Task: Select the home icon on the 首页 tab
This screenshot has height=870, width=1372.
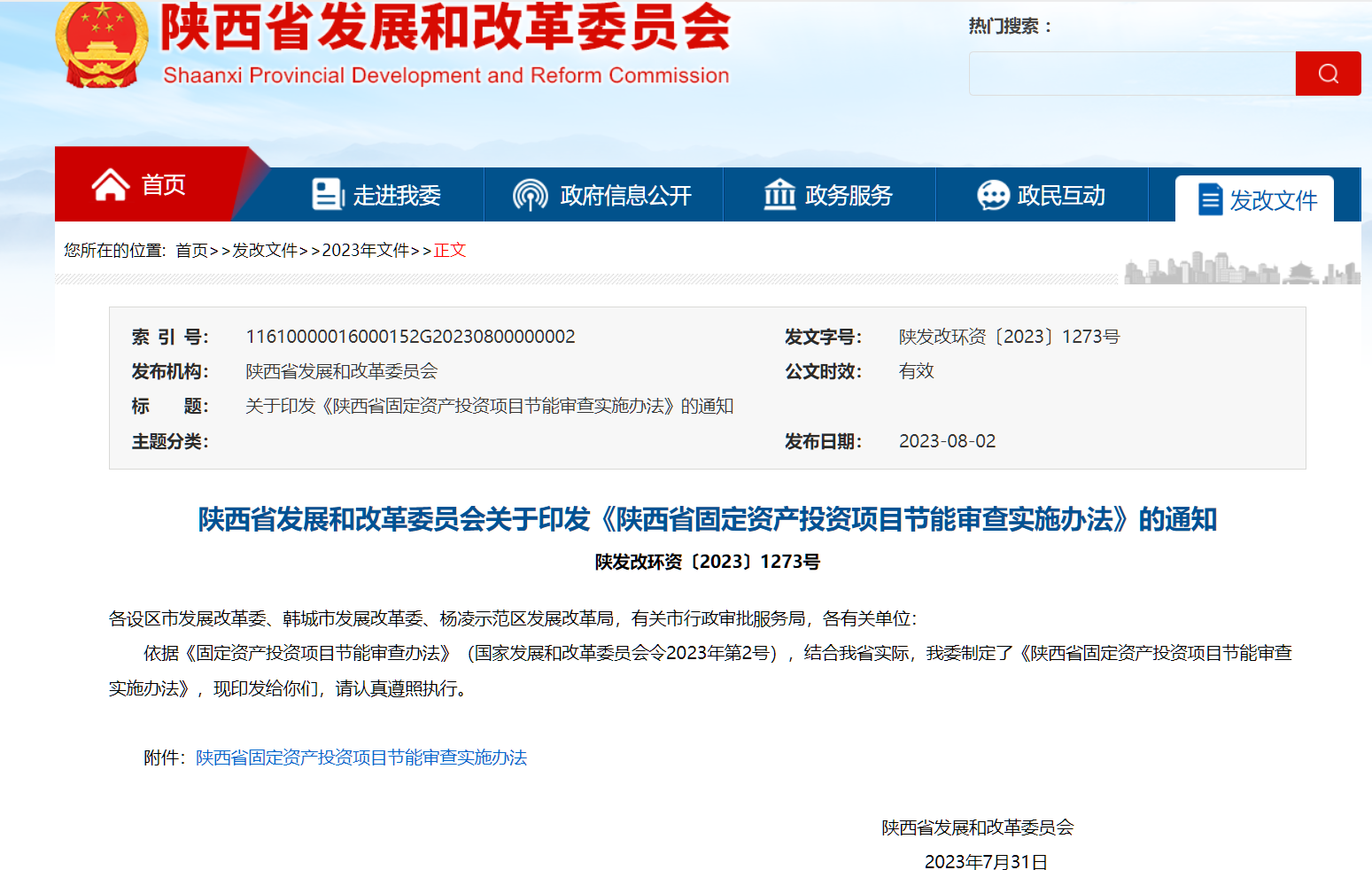Action: point(112,184)
